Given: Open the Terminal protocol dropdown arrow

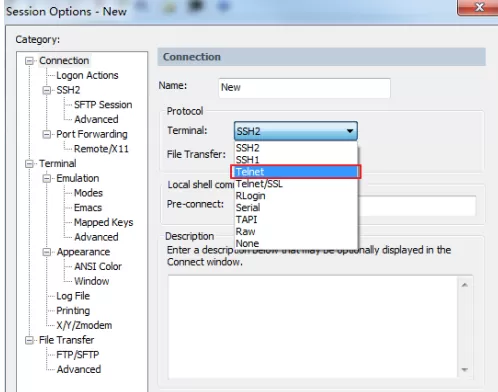Looking at the screenshot, I should (x=350, y=131).
